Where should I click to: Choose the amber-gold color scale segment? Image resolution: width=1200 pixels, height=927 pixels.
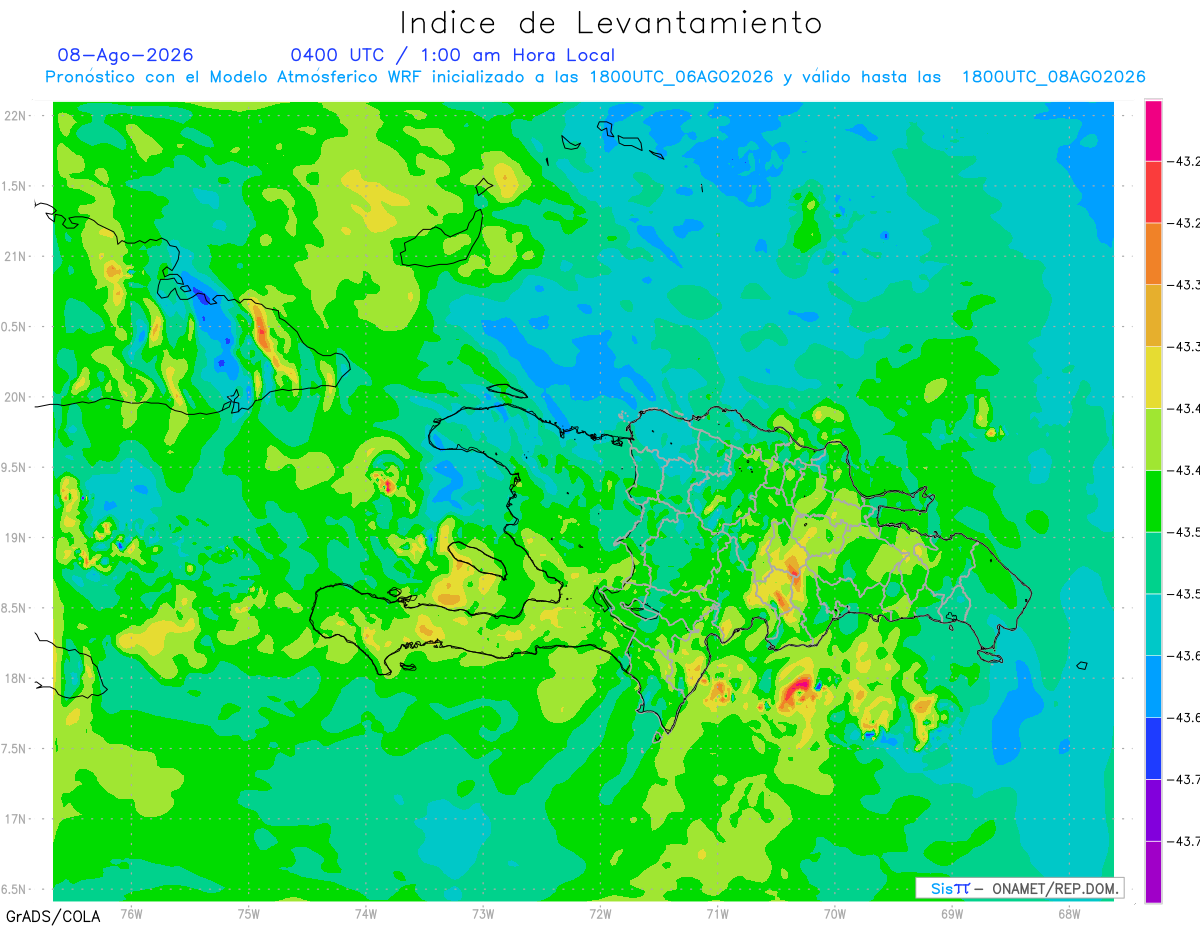[x=1153, y=316]
